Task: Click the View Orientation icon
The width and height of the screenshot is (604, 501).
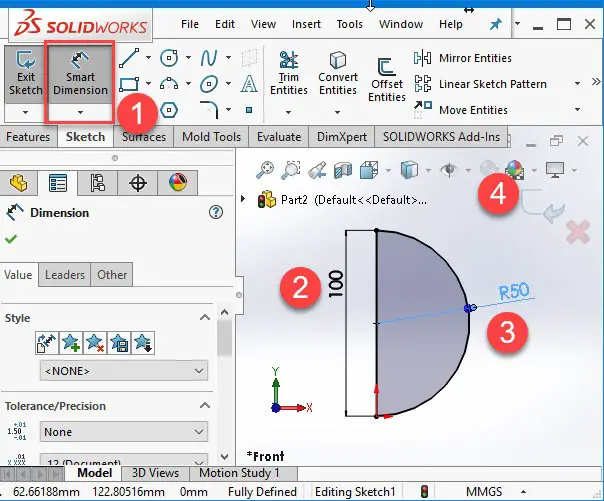Action: (x=369, y=170)
